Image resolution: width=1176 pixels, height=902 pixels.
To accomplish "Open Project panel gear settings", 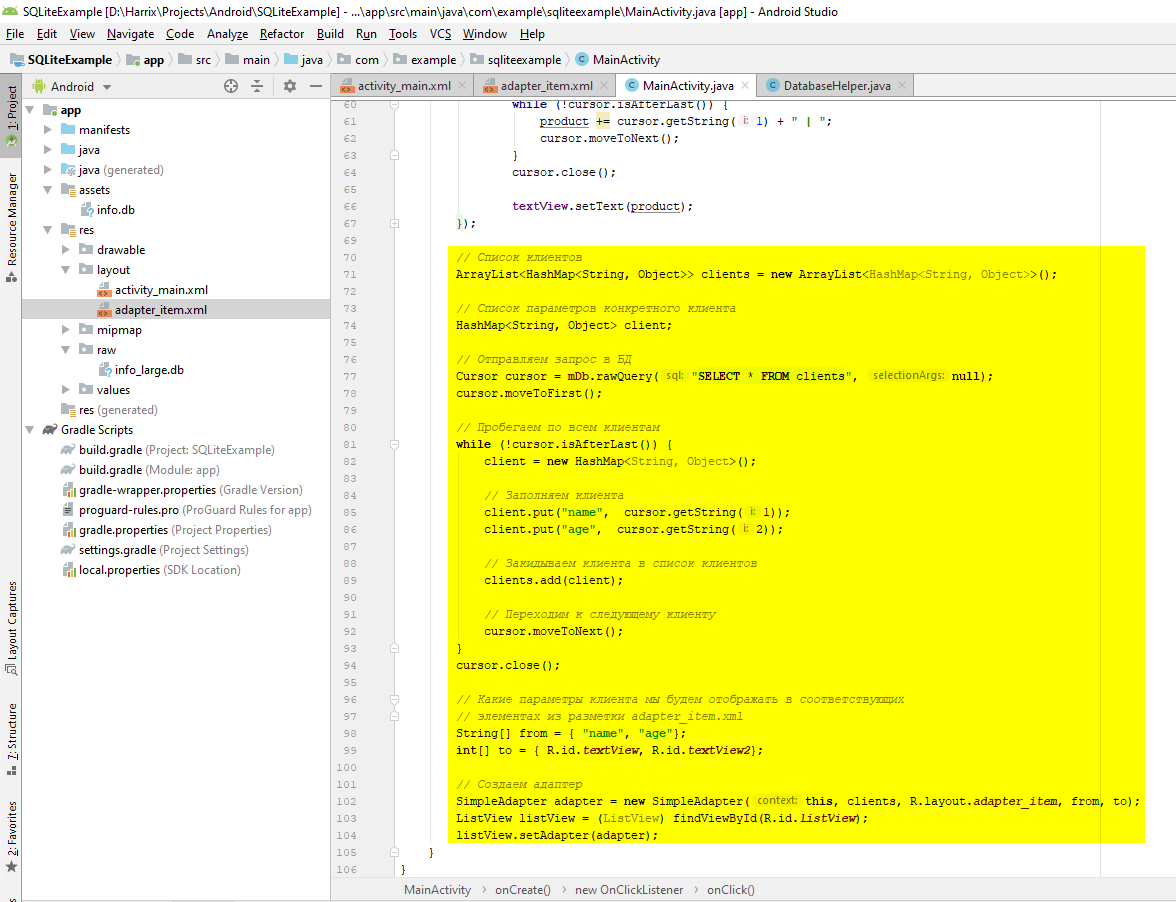I will pos(290,86).
